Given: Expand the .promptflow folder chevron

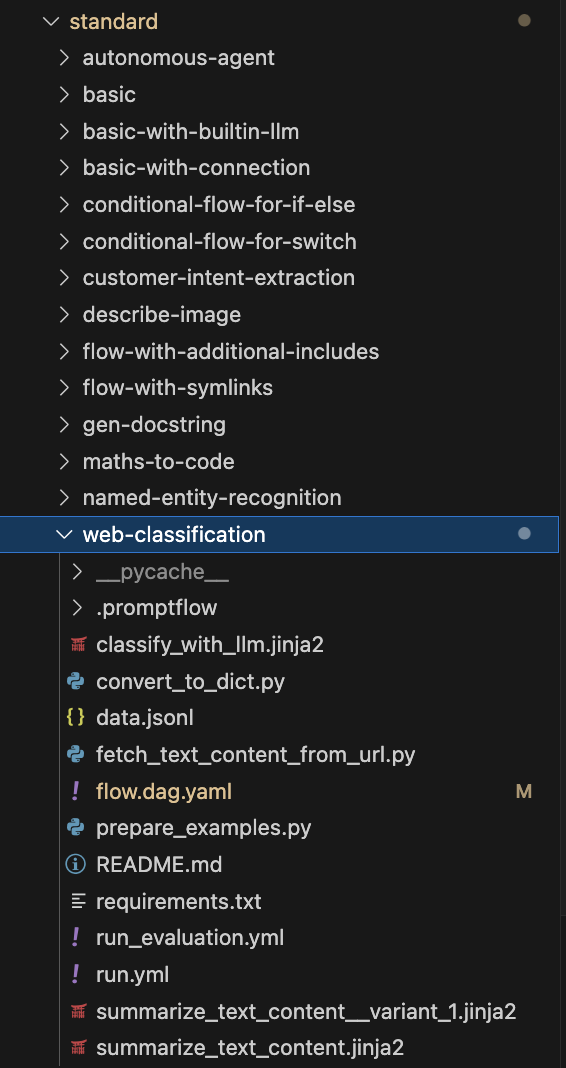Looking at the screenshot, I should tap(78, 608).
